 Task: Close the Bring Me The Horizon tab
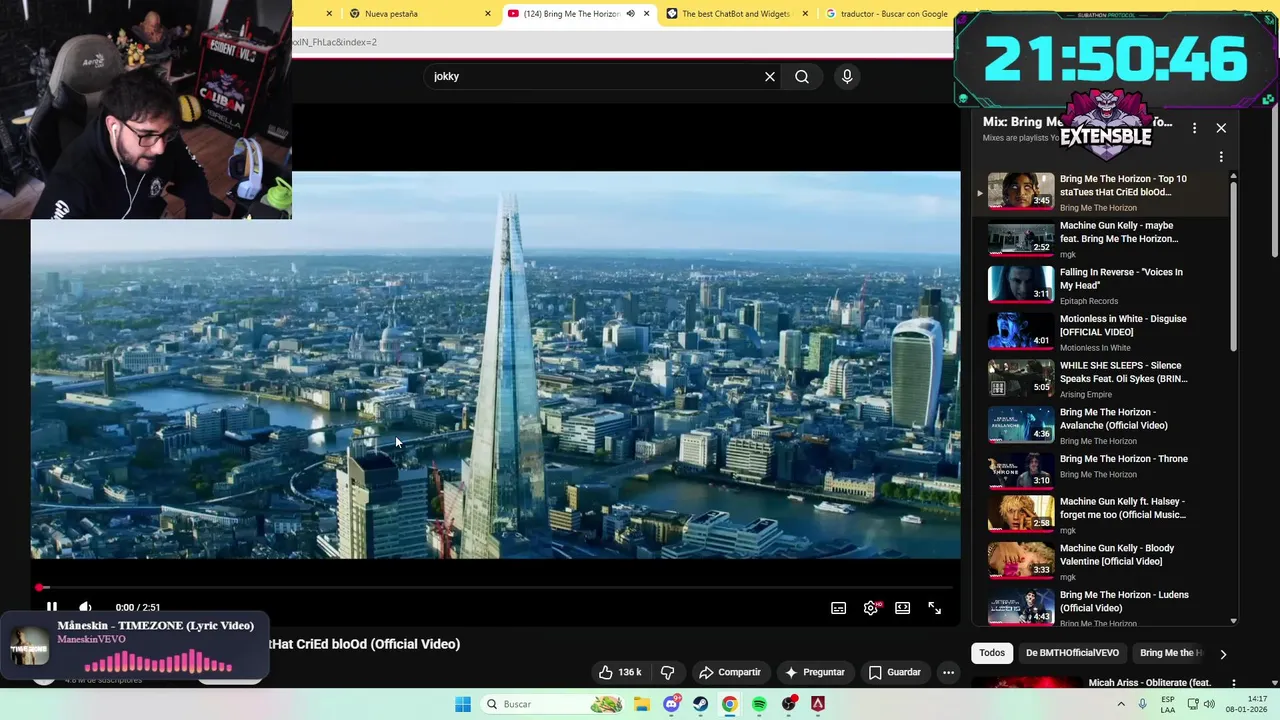click(647, 14)
